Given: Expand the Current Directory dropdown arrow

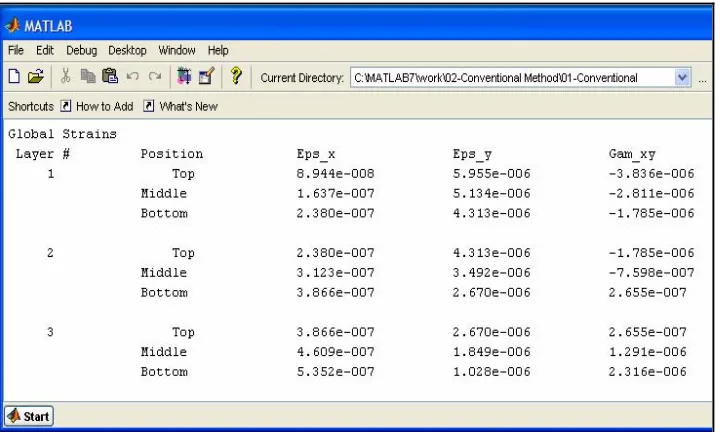Looking at the screenshot, I should coord(682,78).
